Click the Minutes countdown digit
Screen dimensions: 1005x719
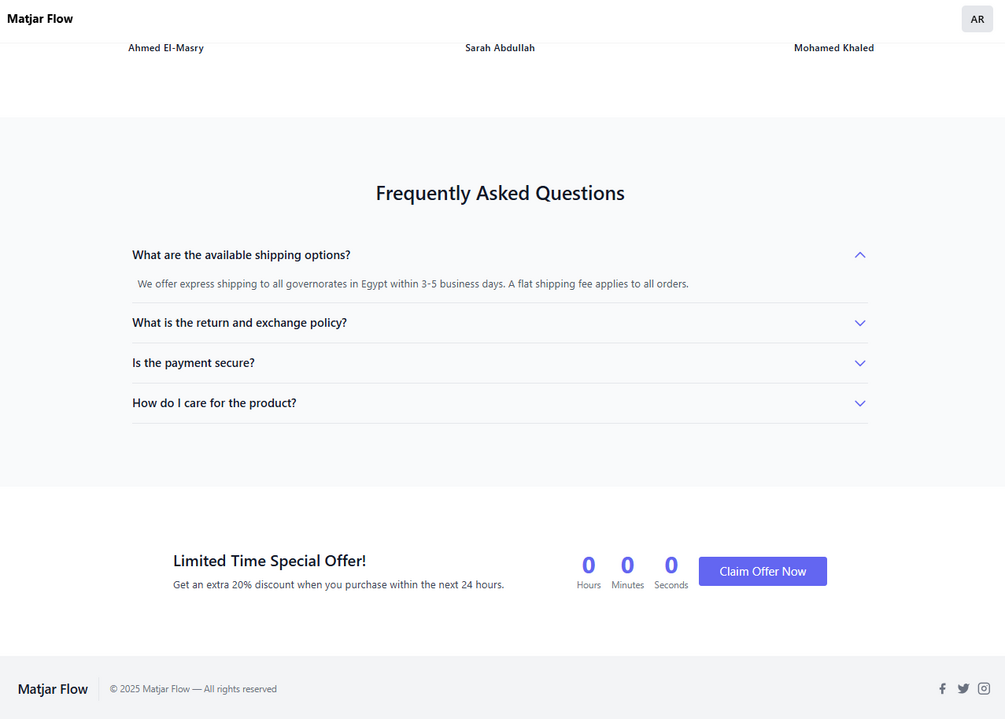[x=627, y=566]
